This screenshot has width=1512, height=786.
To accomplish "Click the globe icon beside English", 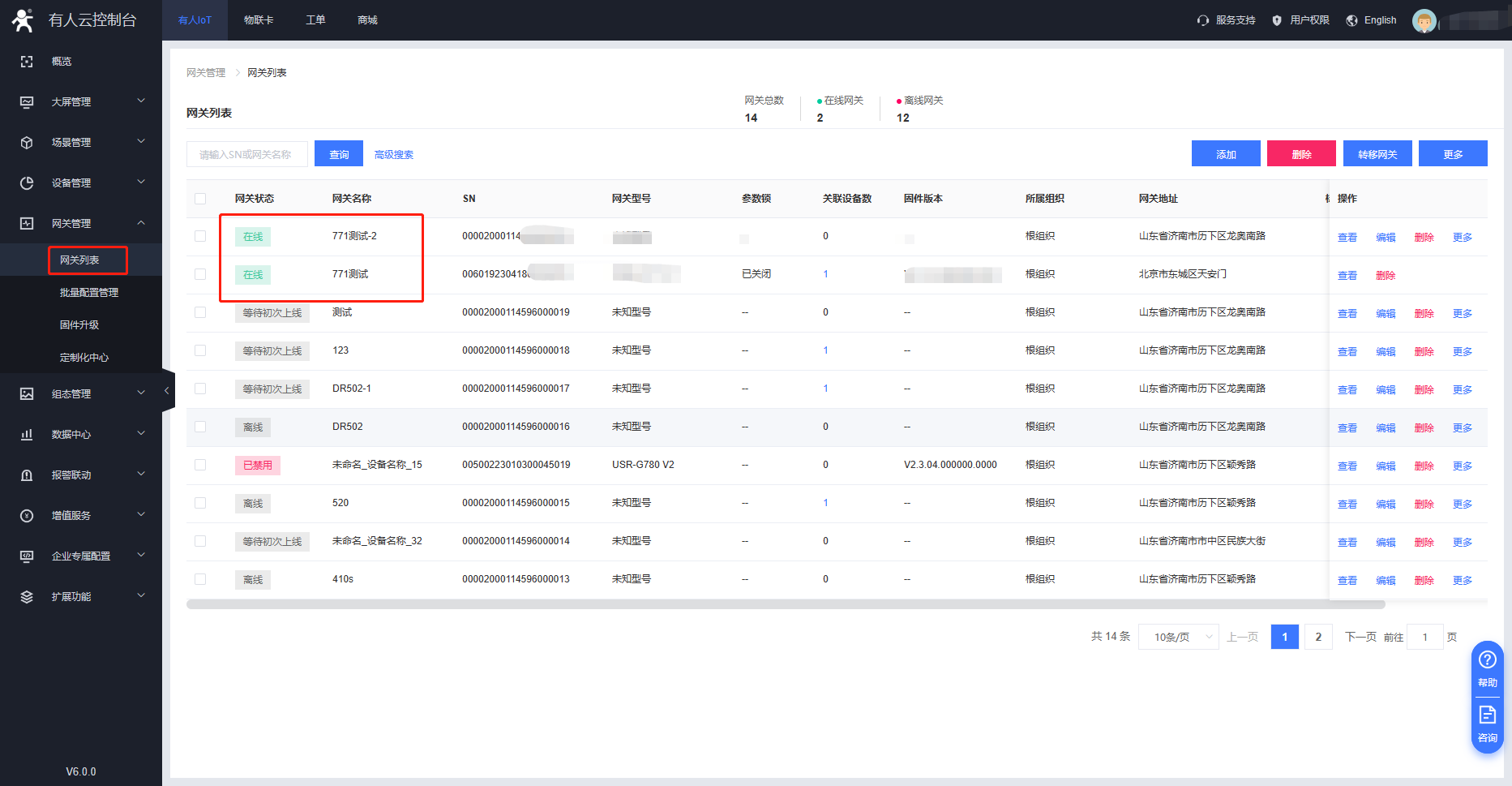I will (1352, 20).
